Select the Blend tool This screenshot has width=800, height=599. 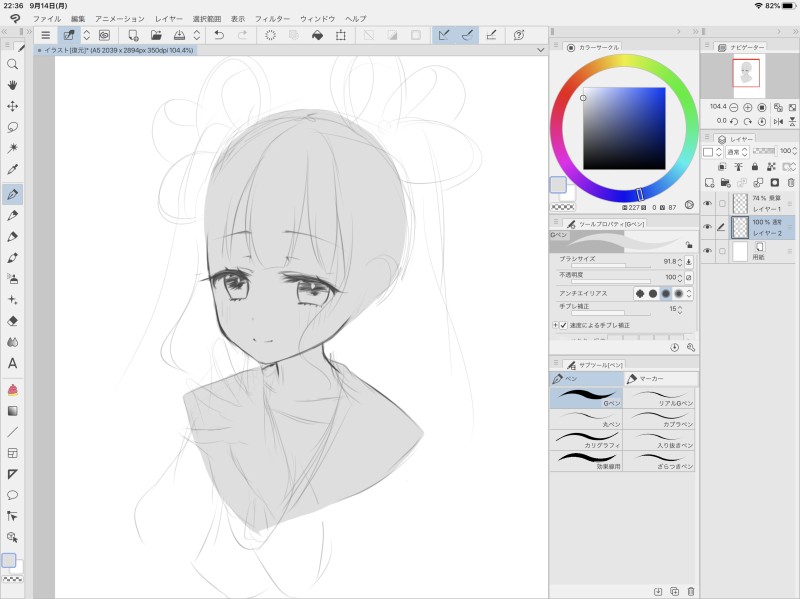pos(12,342)
